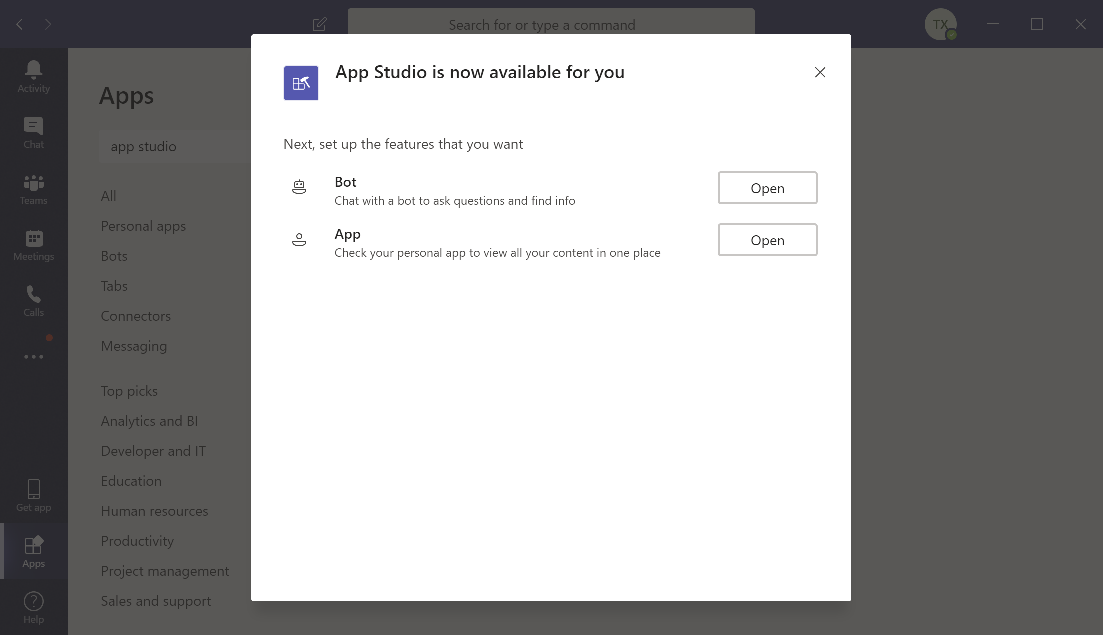Select All apps category

(108, 195)
